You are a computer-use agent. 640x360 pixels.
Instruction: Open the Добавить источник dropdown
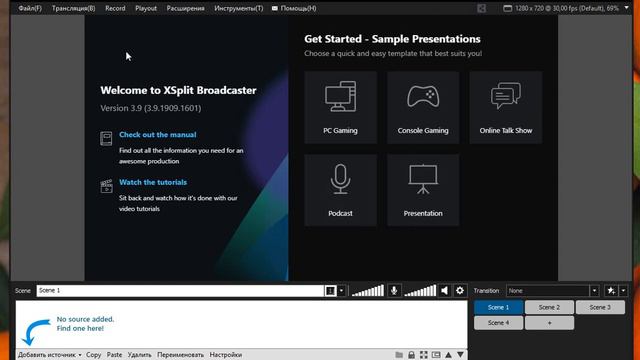[x=50, y=355]
